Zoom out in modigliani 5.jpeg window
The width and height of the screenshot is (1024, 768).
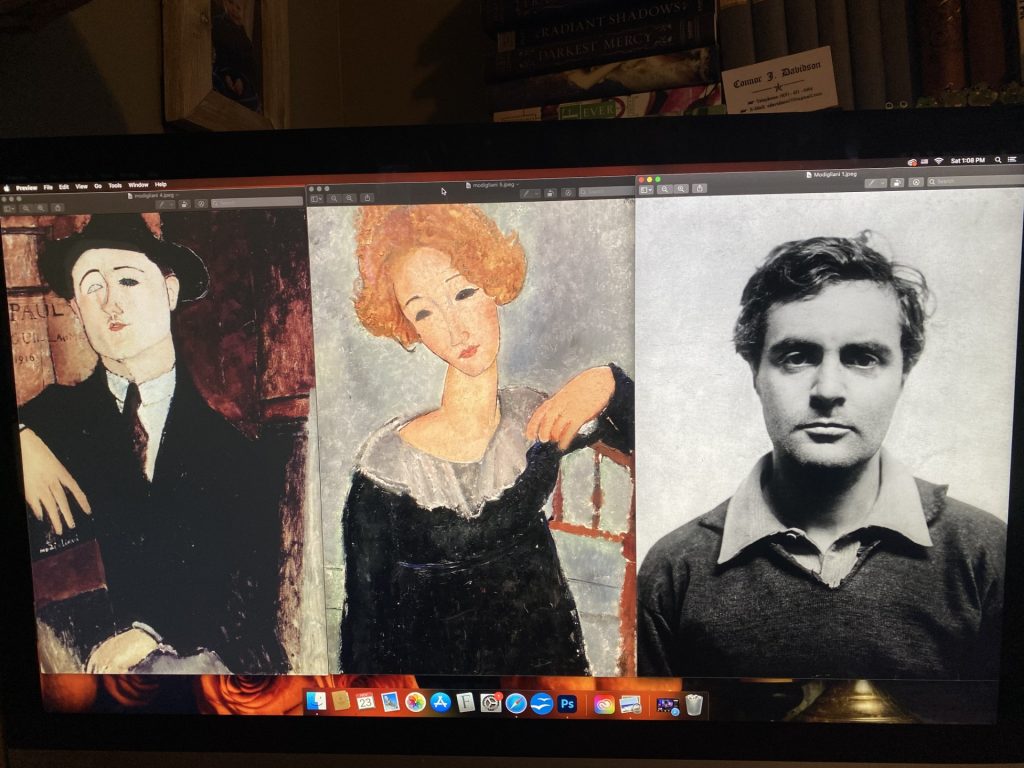(x=334, y=199)
